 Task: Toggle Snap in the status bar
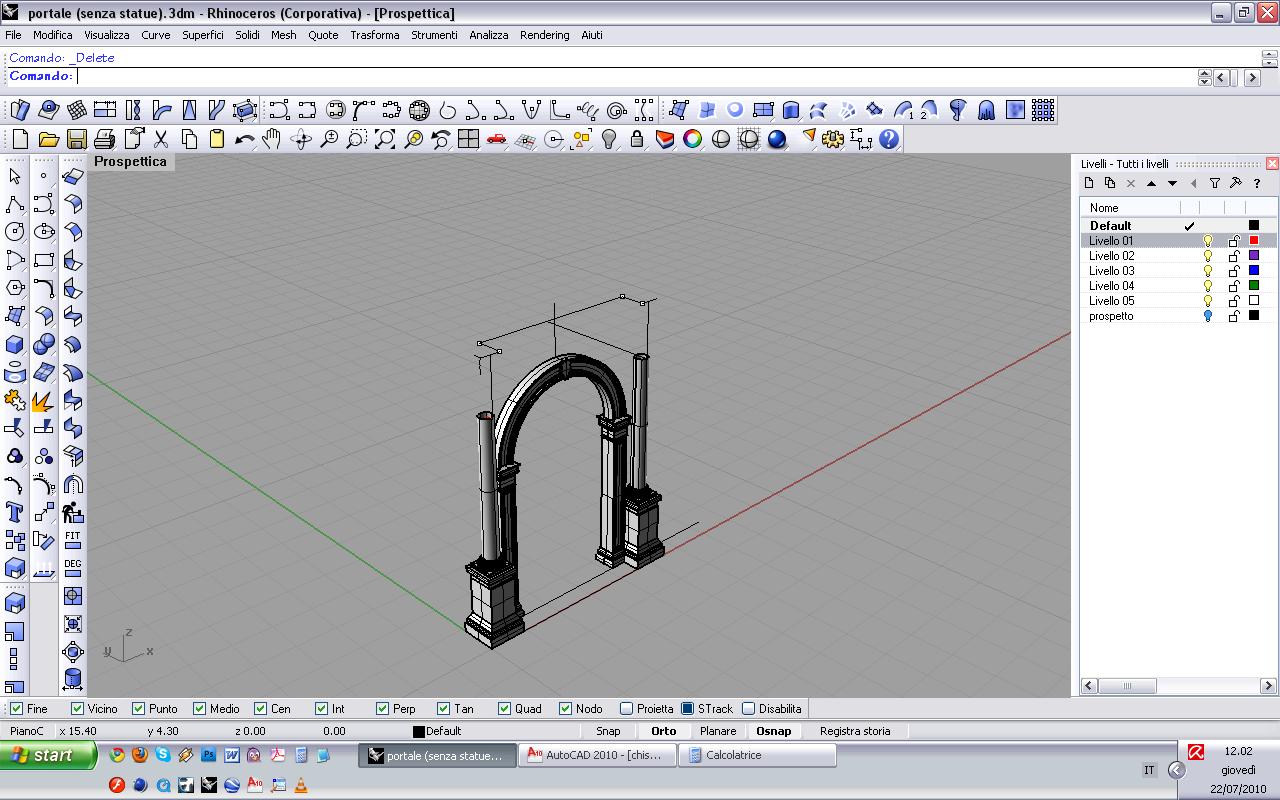pyautogui.click(x=608, y=731)
